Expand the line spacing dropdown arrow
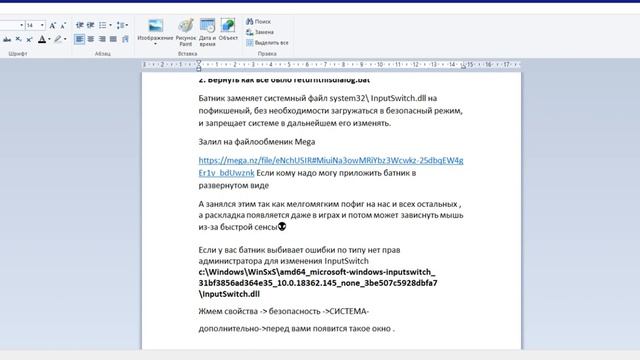 click(127, 25)
